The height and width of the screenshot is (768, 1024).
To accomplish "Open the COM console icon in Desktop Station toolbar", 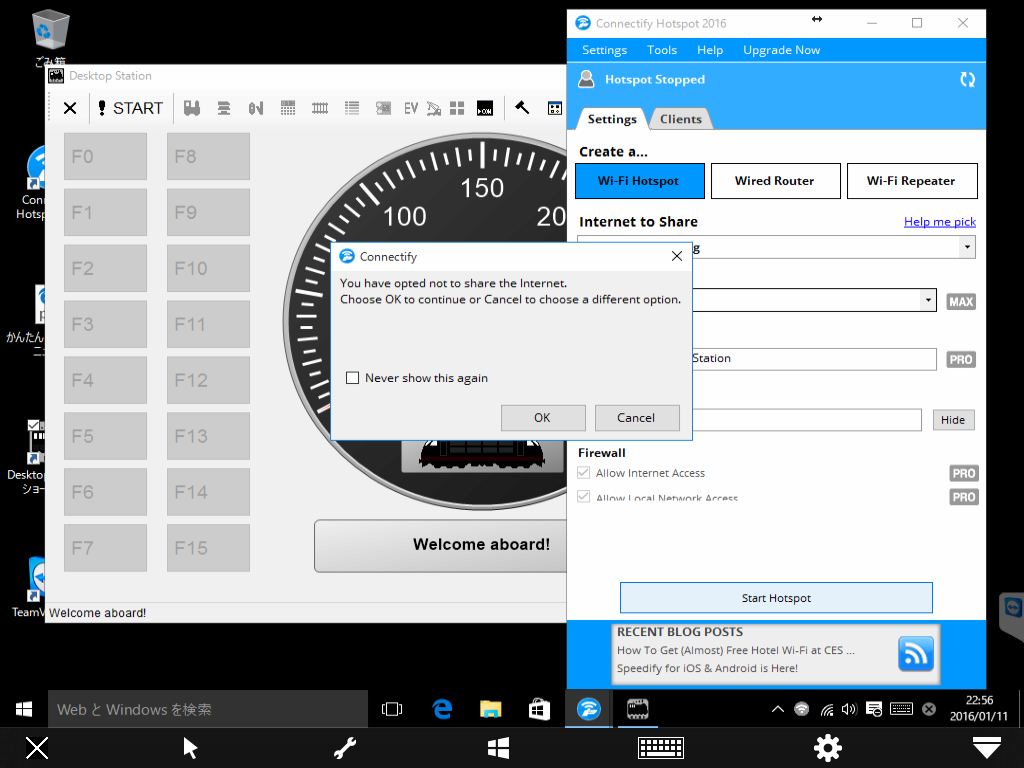I will [x=485, y=108].
